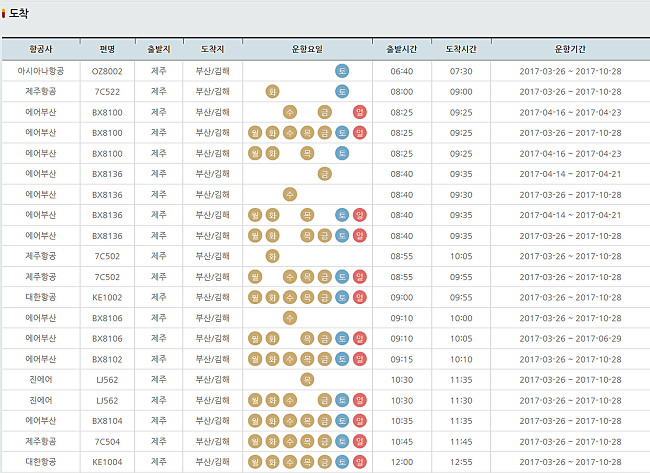Select the departure time 09:15

[402, 359]
